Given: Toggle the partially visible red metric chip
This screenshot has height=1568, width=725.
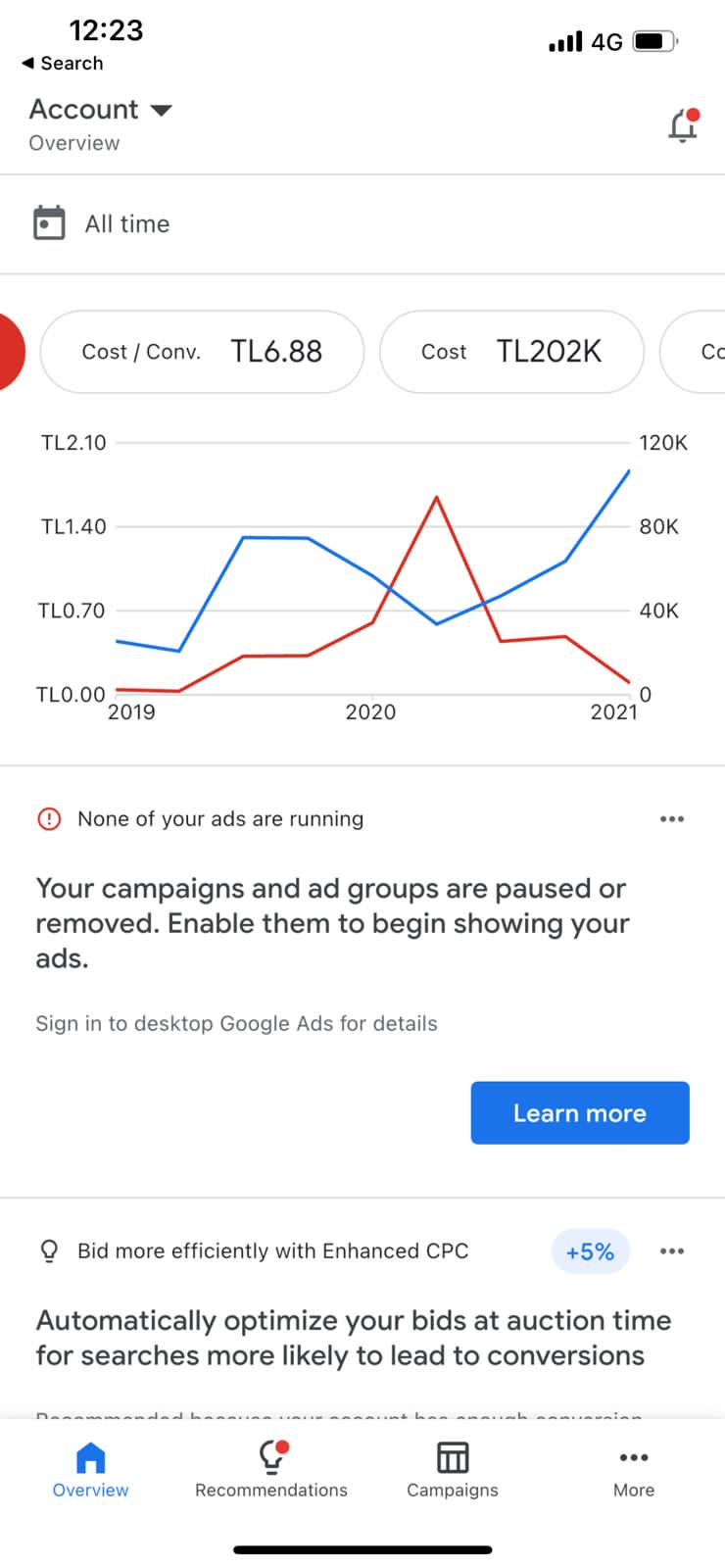Looking at the screenshot, I should coord(11,352).
